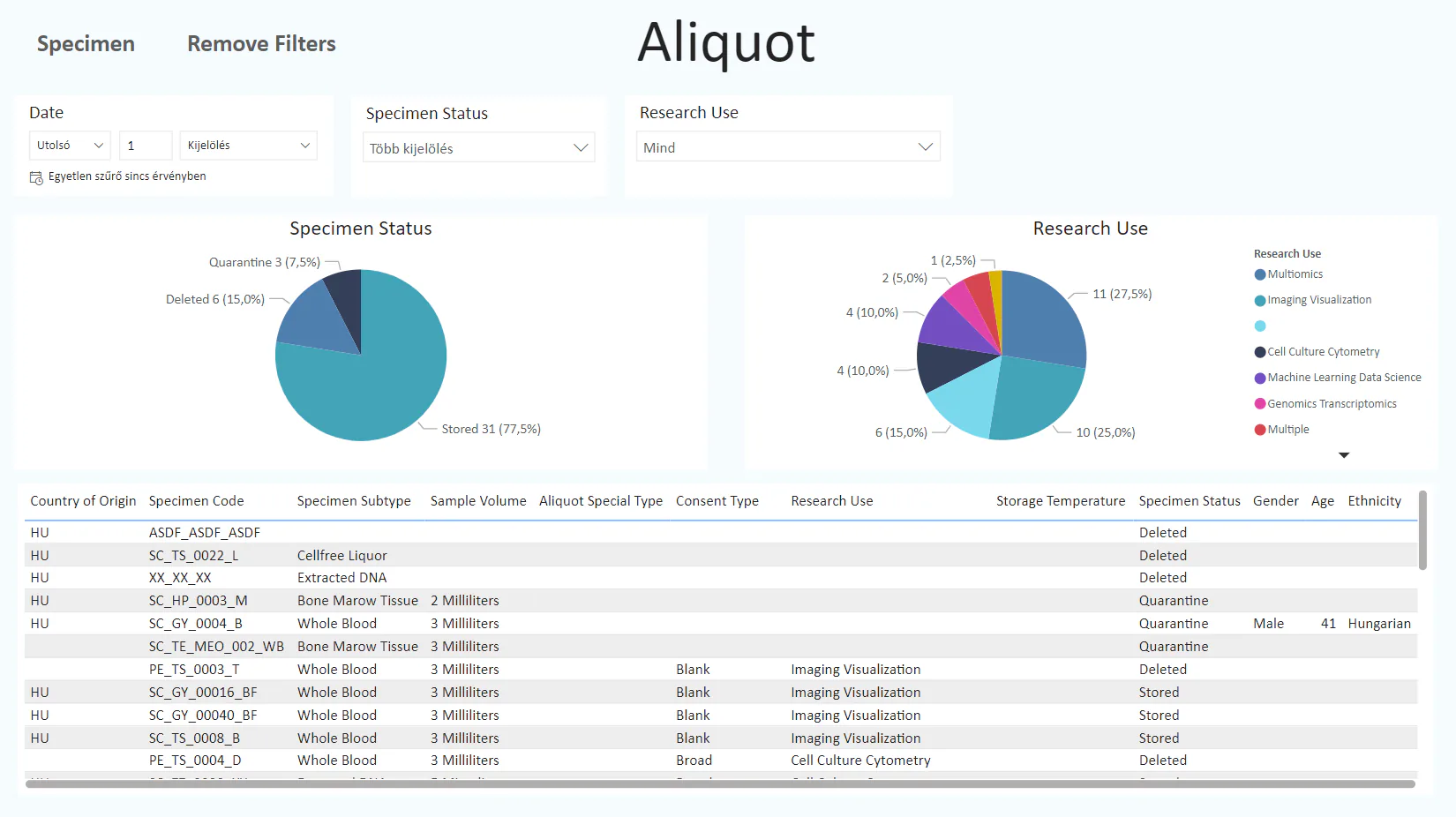The height and width of the screenshot is (817, 1456).
Task: Sort by Ethnicity column header
Action: tap(1375, 501)
